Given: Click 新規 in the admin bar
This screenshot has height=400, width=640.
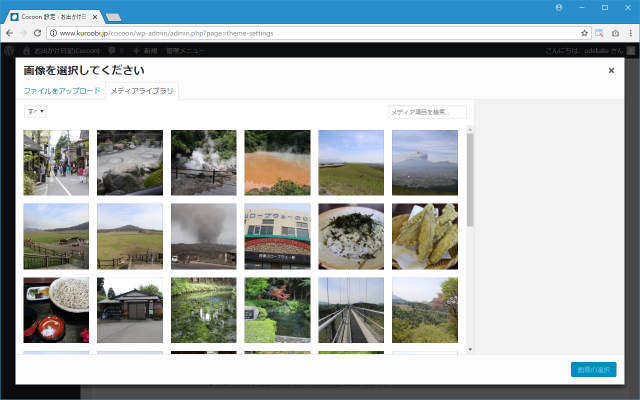Looking at the screenshot, I should [145, 51].
